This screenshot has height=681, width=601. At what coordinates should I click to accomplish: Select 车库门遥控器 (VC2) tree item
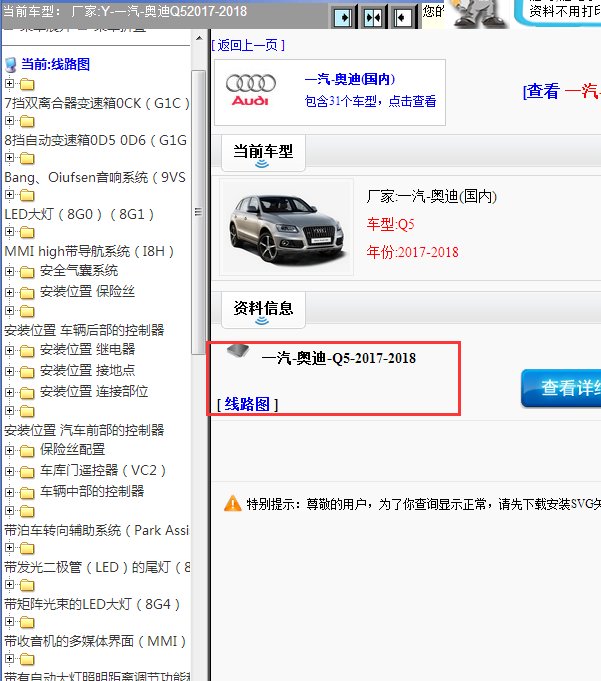click(103, 471)
